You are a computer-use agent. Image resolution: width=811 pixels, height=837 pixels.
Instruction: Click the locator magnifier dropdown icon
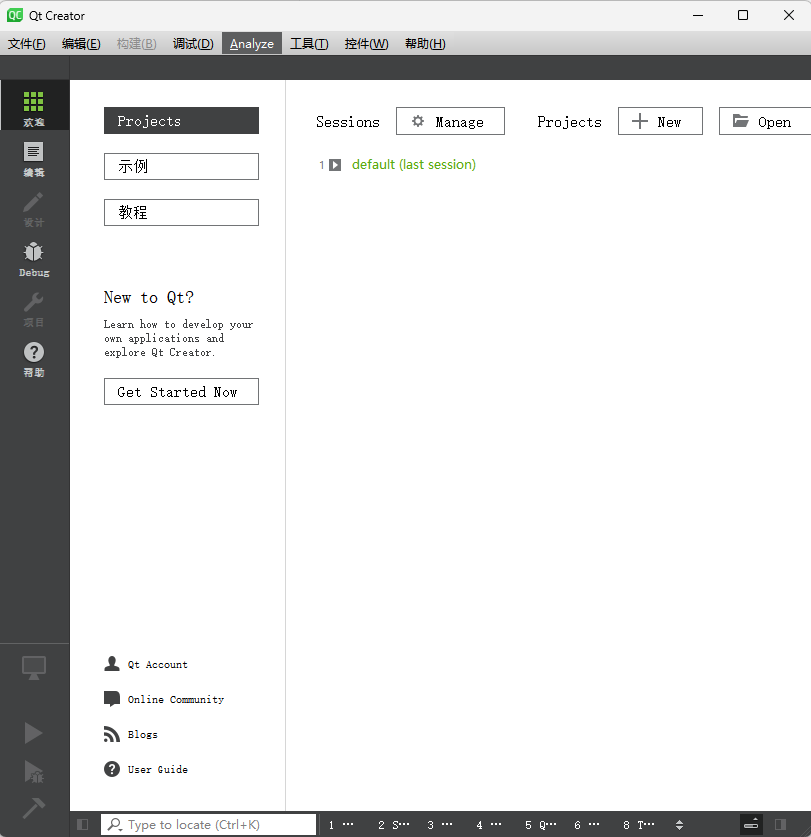point(115,825)
